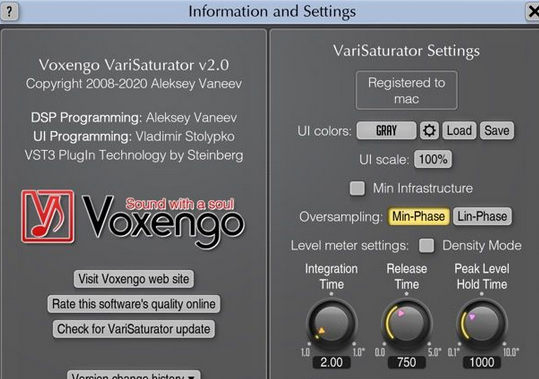
Task: Click the Release Time value 750 field
Action: tap(407, 362)
